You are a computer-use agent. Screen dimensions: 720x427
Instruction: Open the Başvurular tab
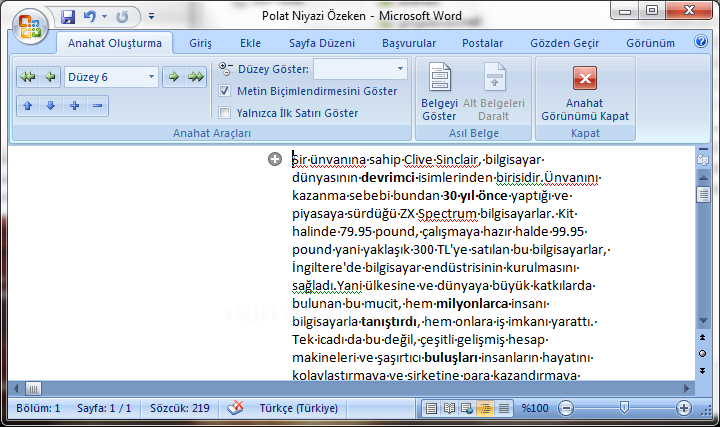(x=409, y=43)
